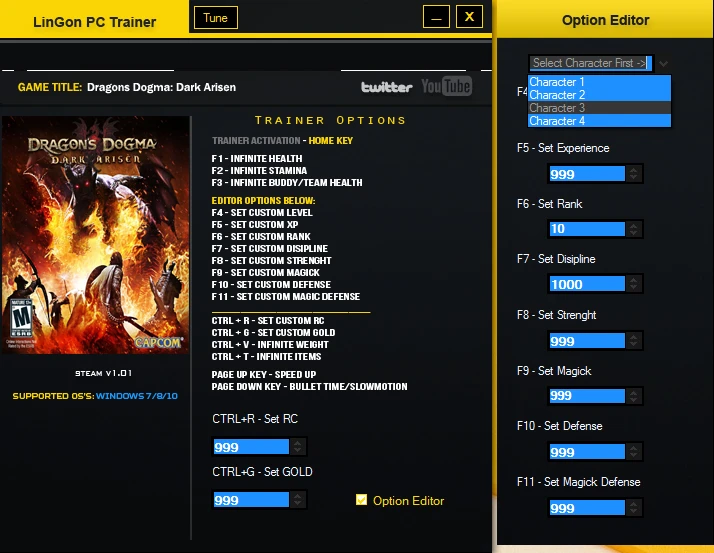Click the CTRL+R Set RC value field
The width and height of the screenshot is (714, 553).
[251, 447]
